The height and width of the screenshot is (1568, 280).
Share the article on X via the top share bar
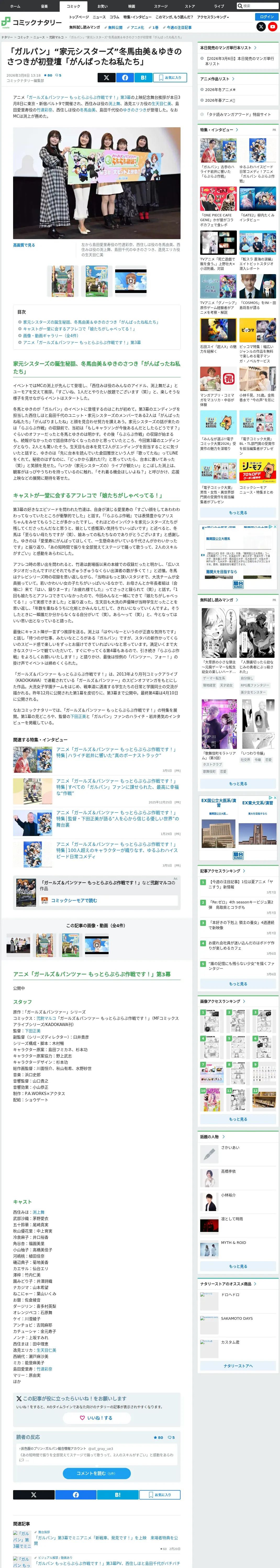pyautogui.click(x=106, y=77)
